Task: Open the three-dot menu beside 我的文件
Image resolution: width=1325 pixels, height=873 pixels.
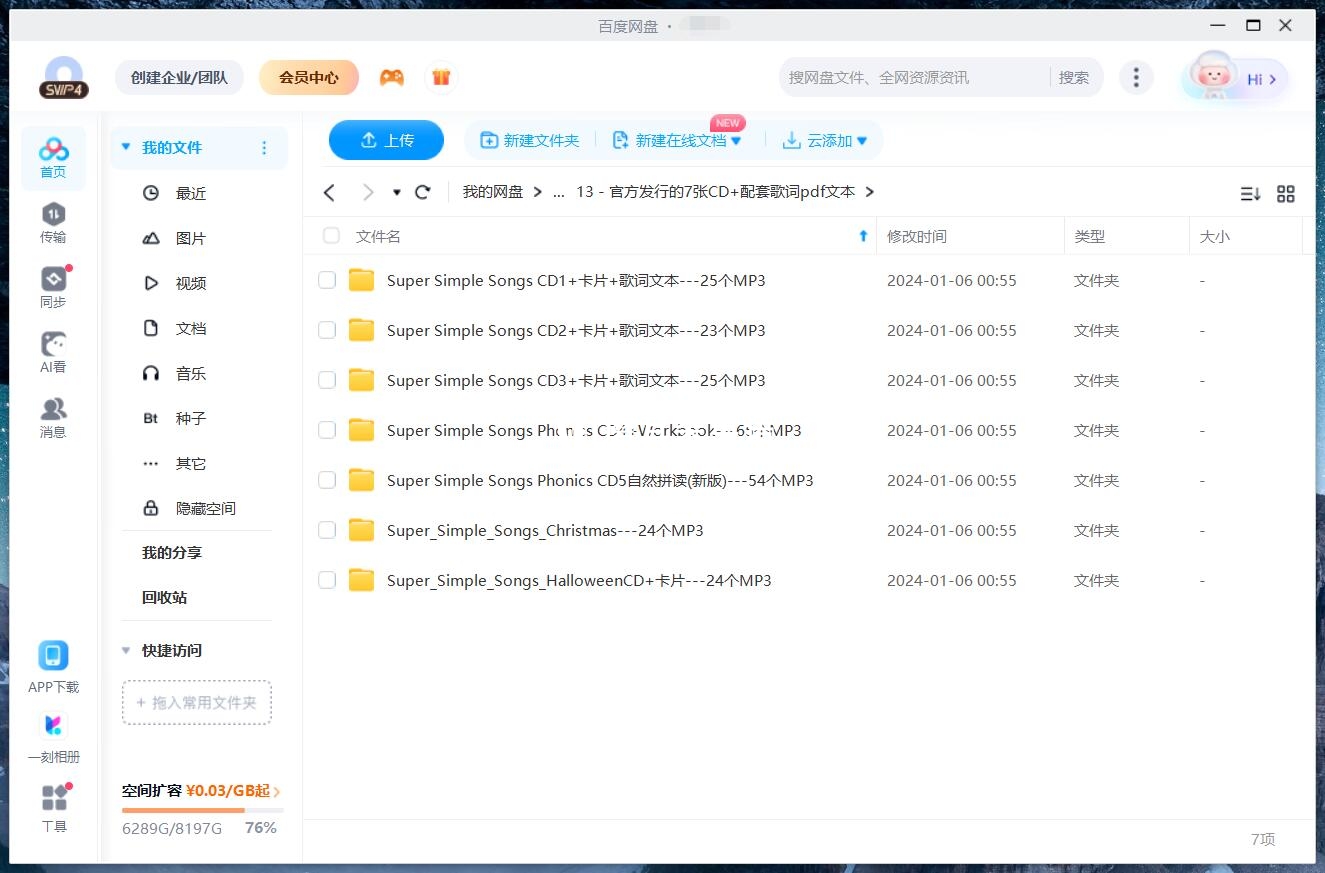Action: click(x=264, y=147)
